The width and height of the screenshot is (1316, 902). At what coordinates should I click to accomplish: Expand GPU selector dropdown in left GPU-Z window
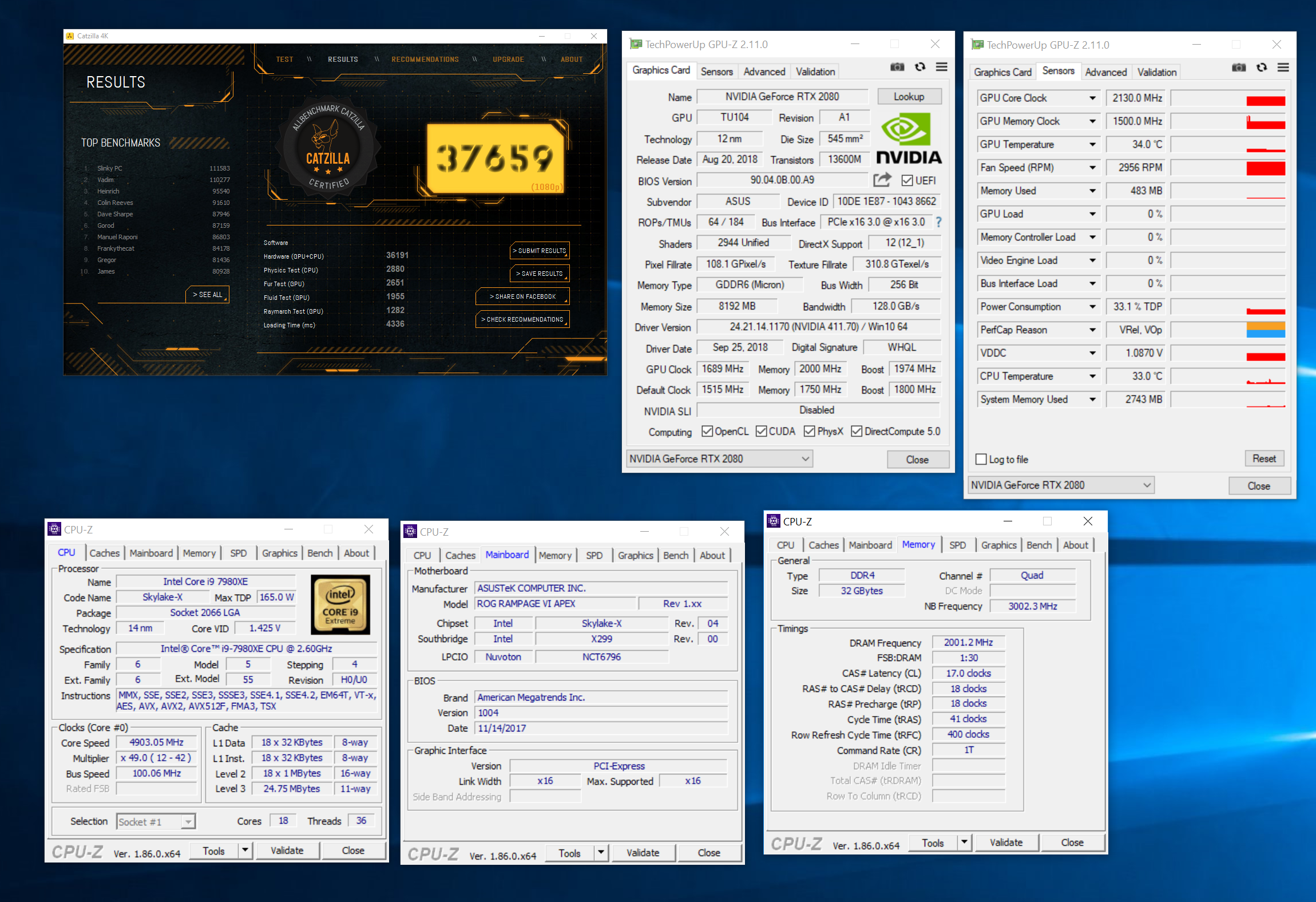tap(805, 458)
